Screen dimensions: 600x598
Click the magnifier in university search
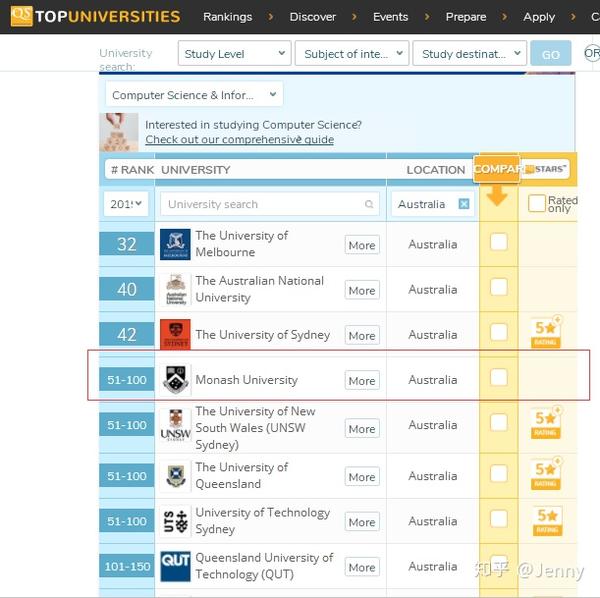[369, 204]
